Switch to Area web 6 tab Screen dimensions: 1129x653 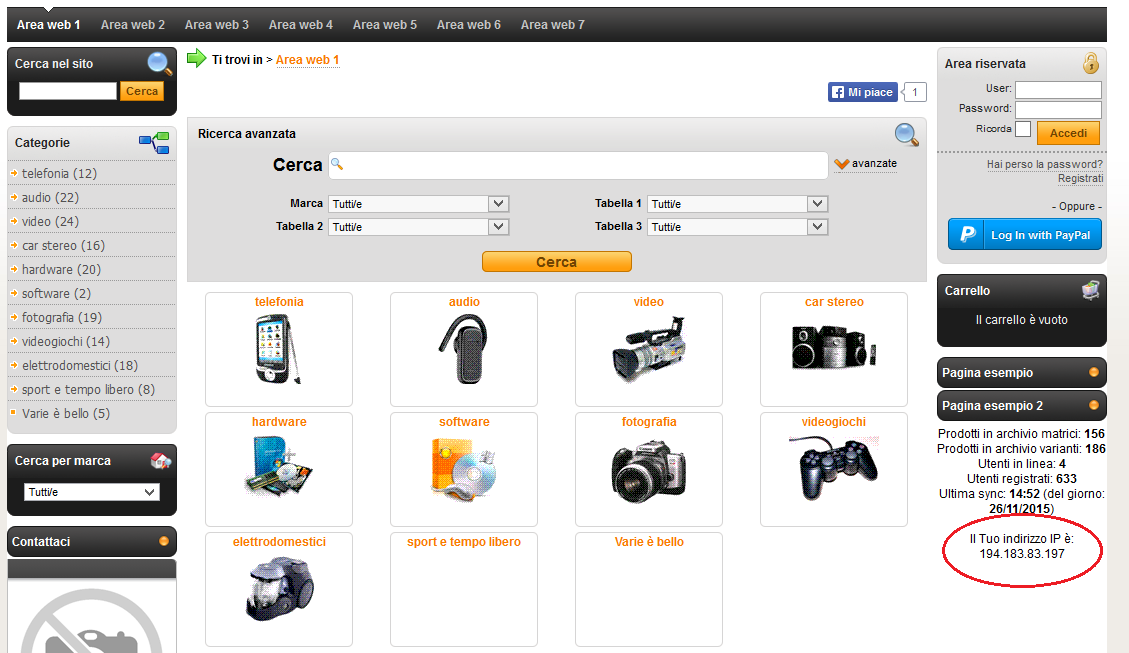[469, 24]
